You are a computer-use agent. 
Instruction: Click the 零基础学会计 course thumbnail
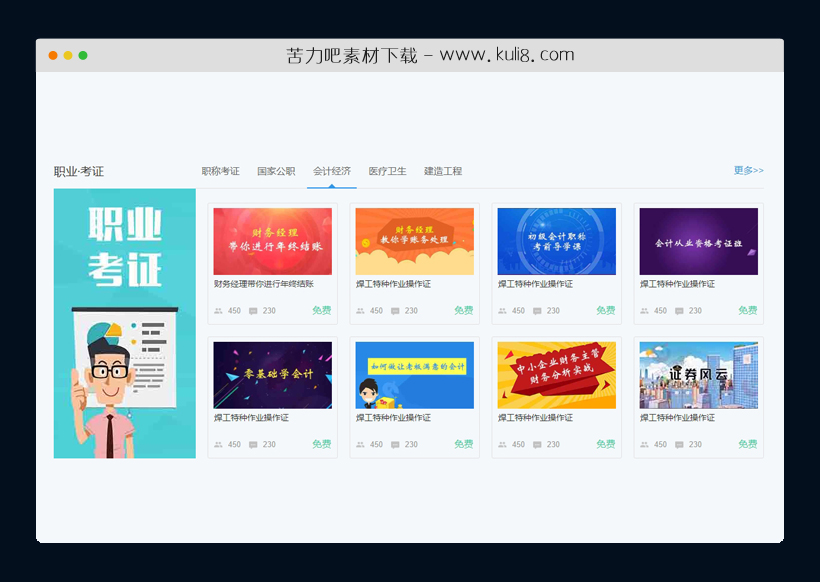271,375
